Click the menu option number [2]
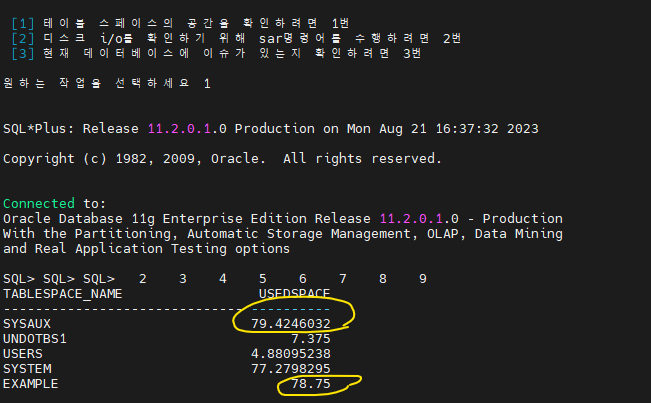The image size is (651, 403). (23, 39)
